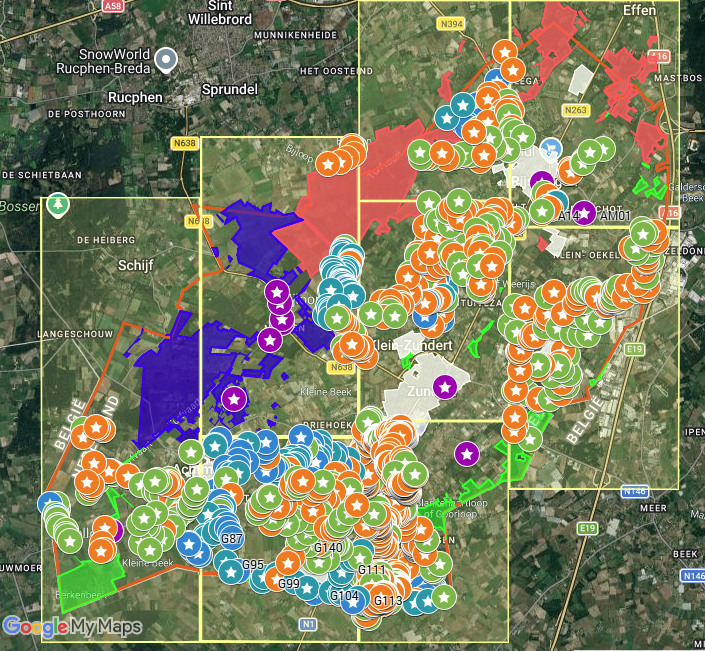Click the MASTBOS place label
The width and height of the screenshot is (705, 651).
tap(678, 78)
